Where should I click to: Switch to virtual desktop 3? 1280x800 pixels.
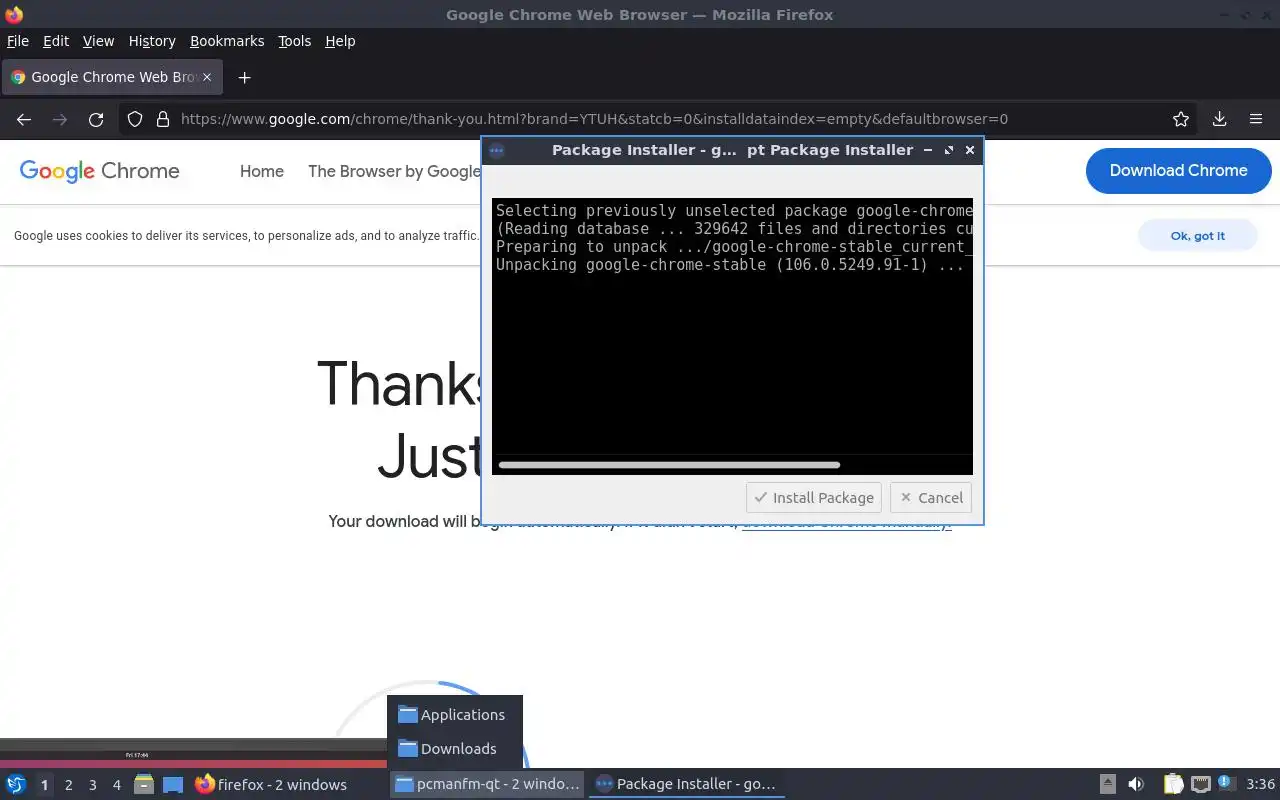pyautogui.click(x=93, y=785)
